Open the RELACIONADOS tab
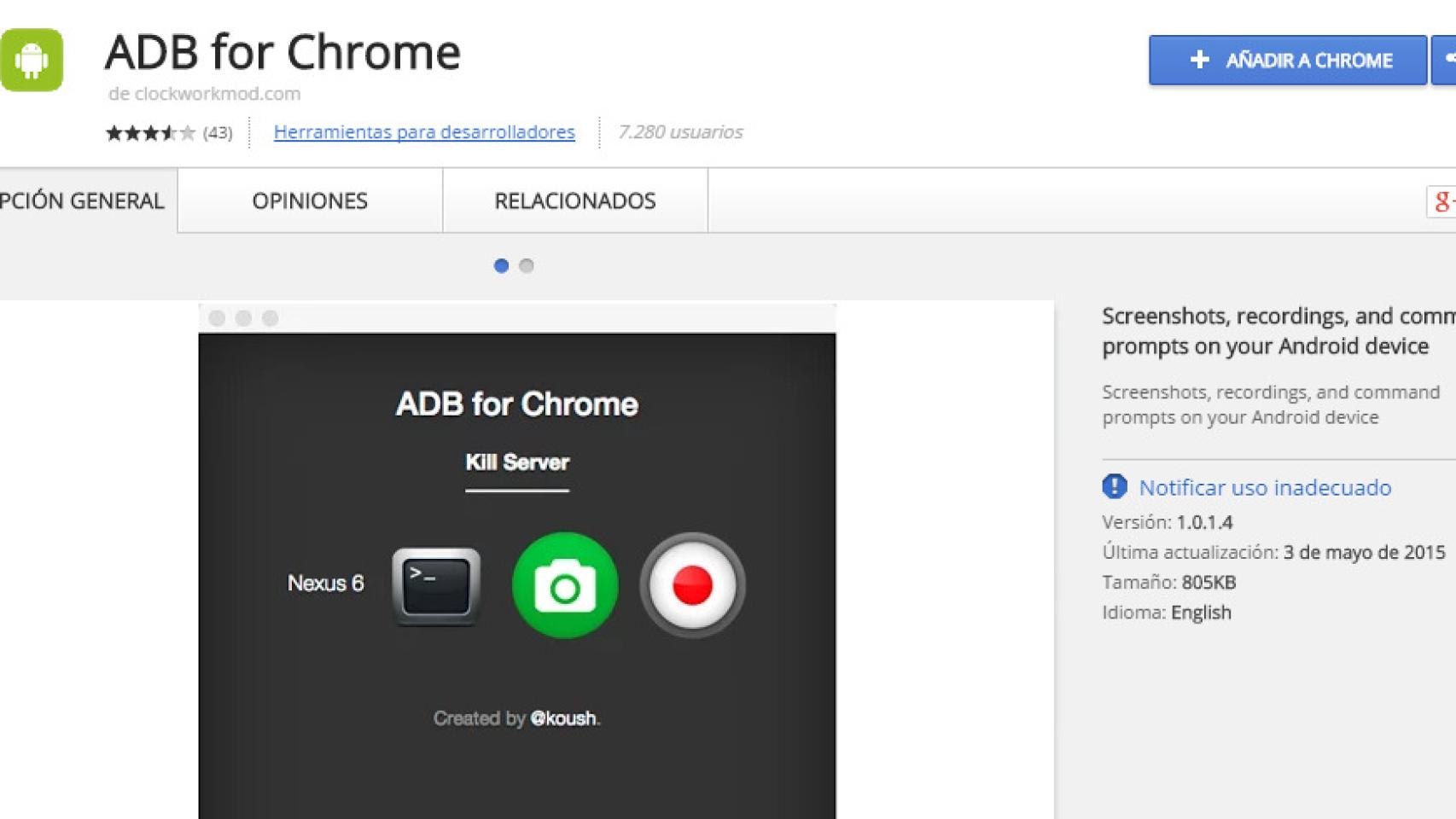Screen dimensions: 1456x819 pyautogui.click(x=575, y=200)
